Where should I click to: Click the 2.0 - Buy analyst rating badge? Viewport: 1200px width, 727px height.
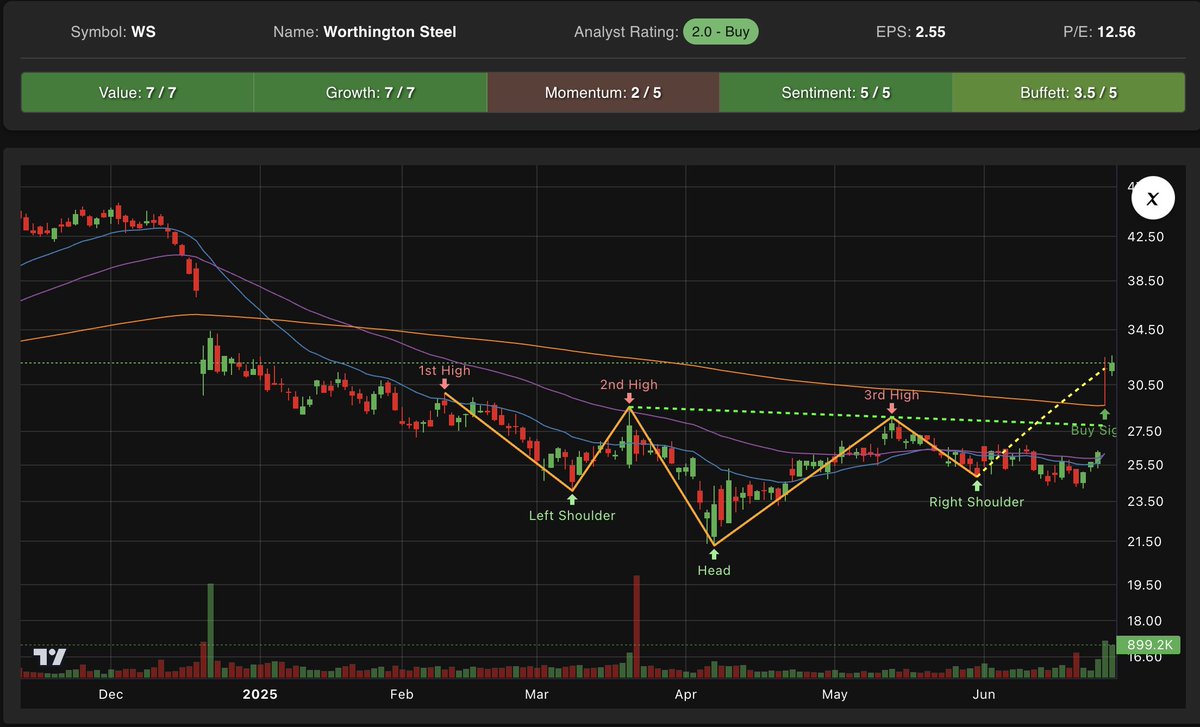721,31
